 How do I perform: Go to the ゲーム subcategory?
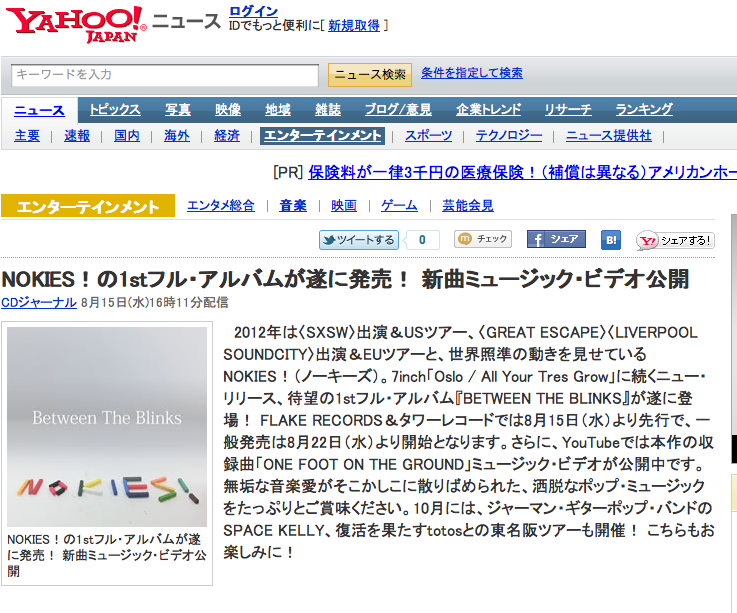click(399, 206)
